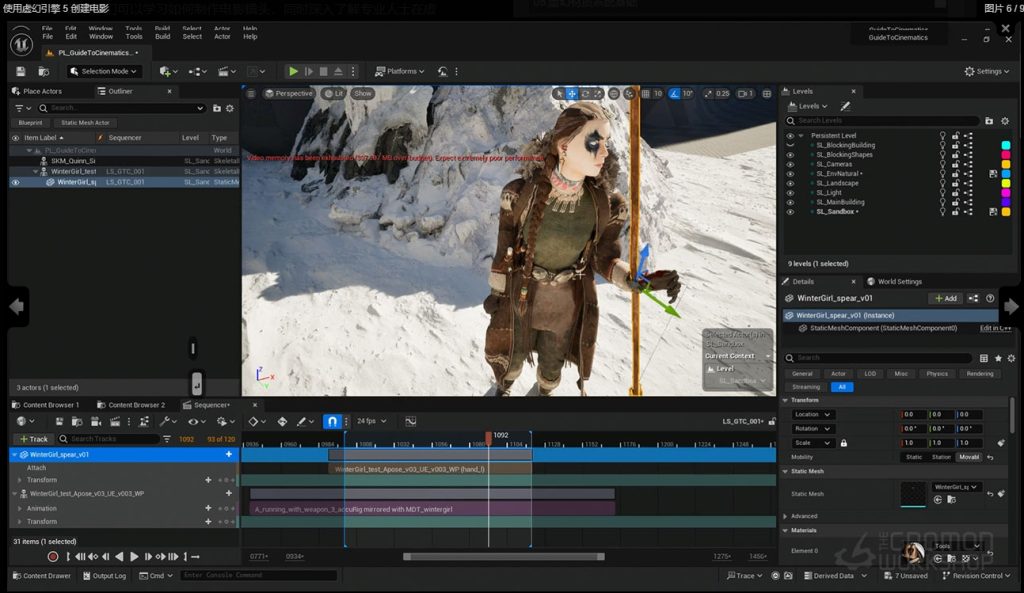Open Settings dropdown at top right
The image size is (1024, 593).
coord(987,71)
